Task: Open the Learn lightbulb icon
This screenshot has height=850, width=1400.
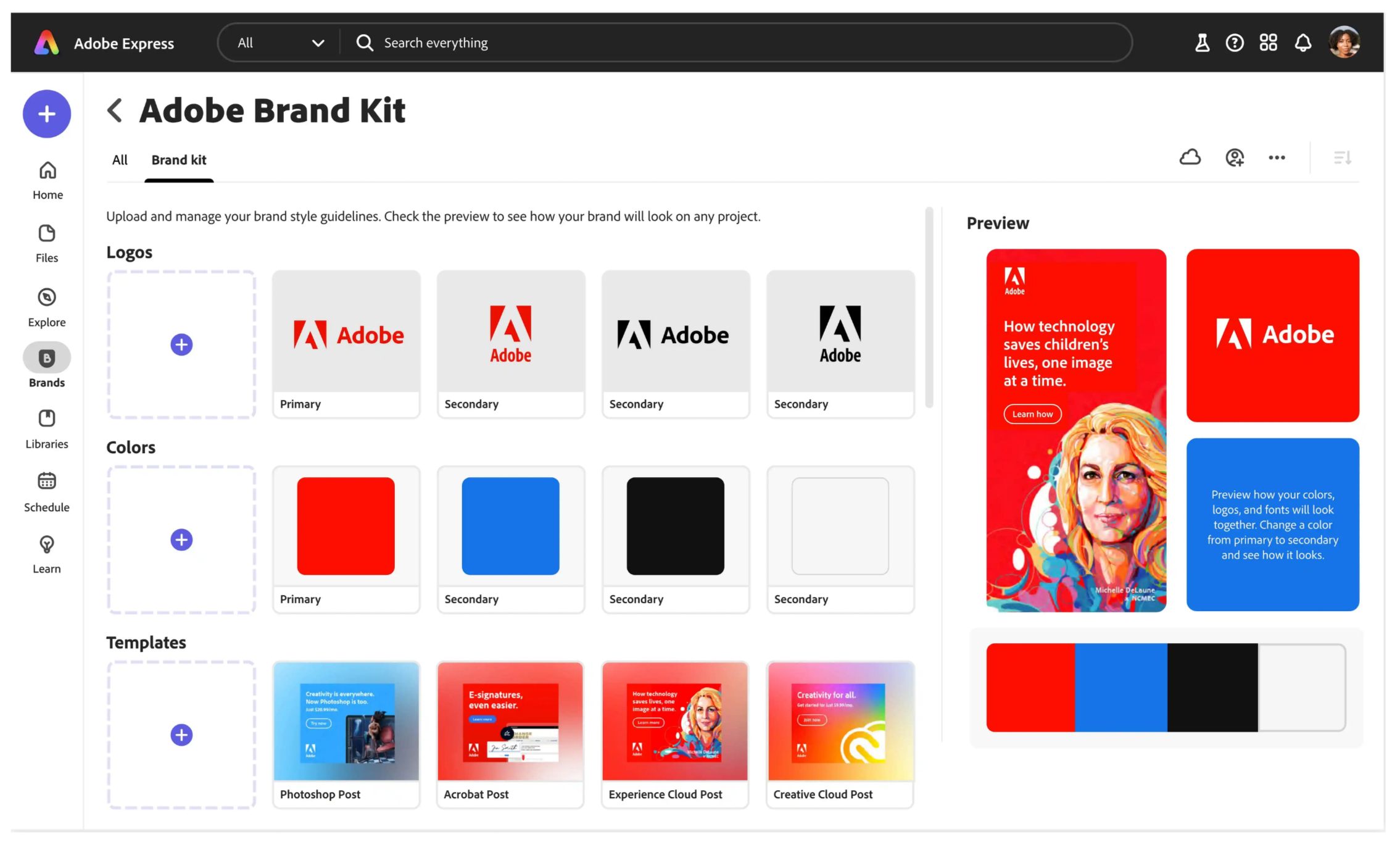Action: (x=47, y=544)
